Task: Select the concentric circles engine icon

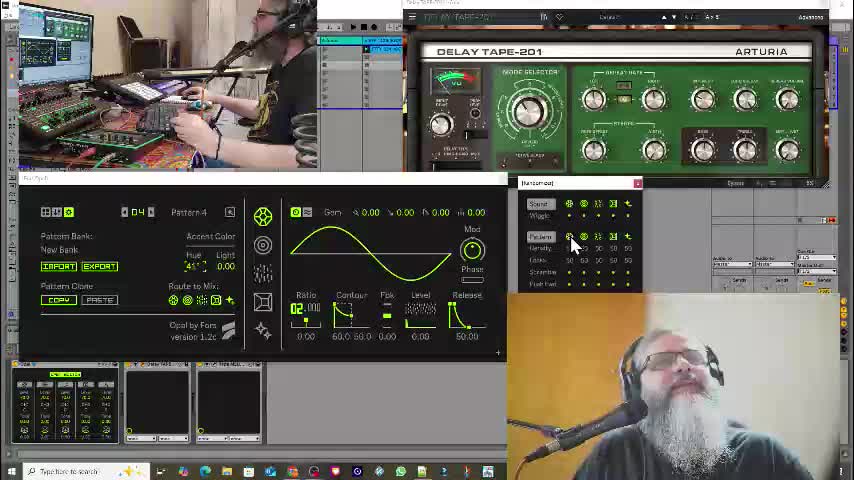Action: pyautogui.click(x=263, y=245)
